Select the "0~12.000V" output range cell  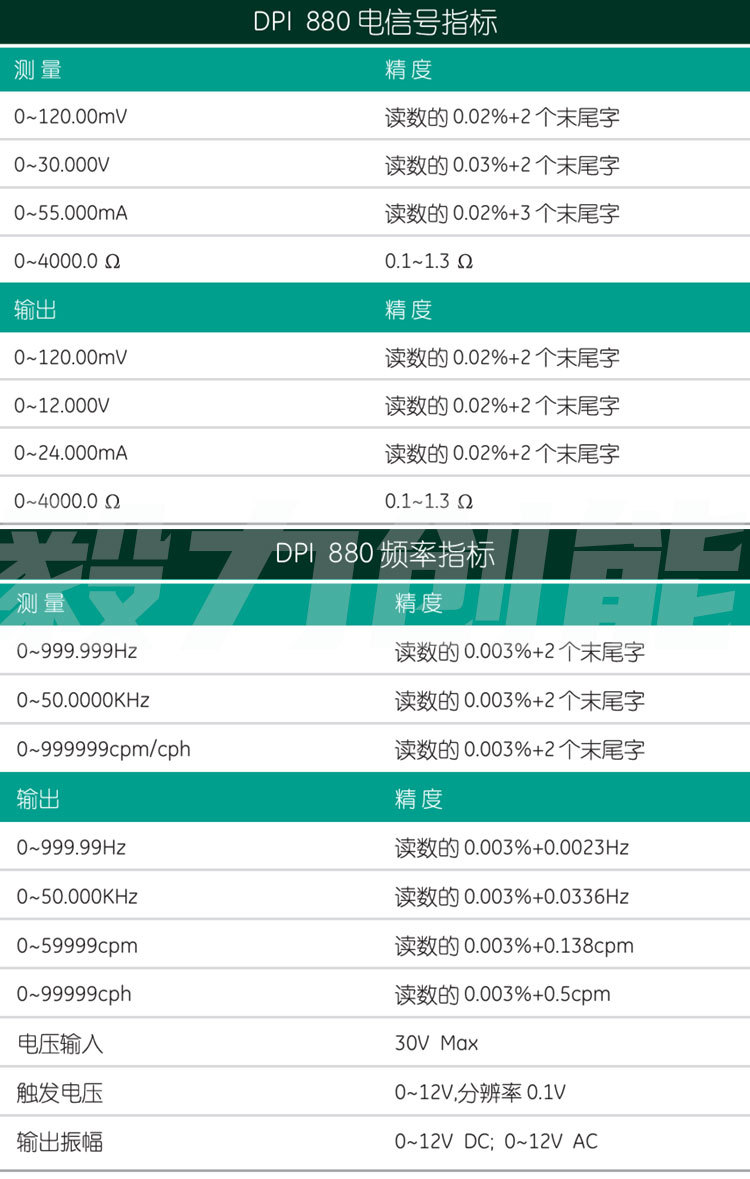click(62, 405)
